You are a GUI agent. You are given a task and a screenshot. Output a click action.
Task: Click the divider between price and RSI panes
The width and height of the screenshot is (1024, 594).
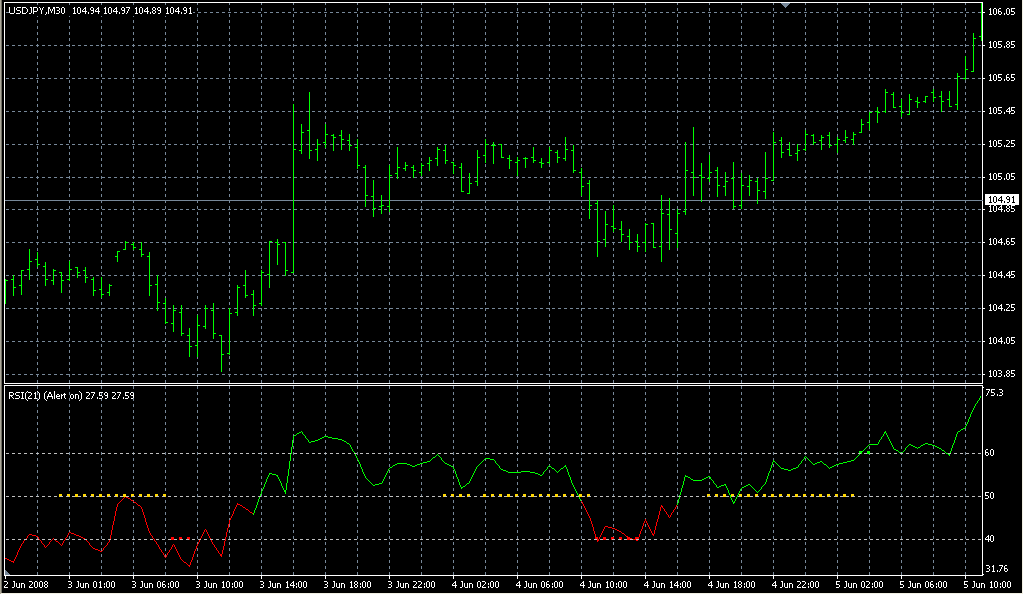coord(490,383)
